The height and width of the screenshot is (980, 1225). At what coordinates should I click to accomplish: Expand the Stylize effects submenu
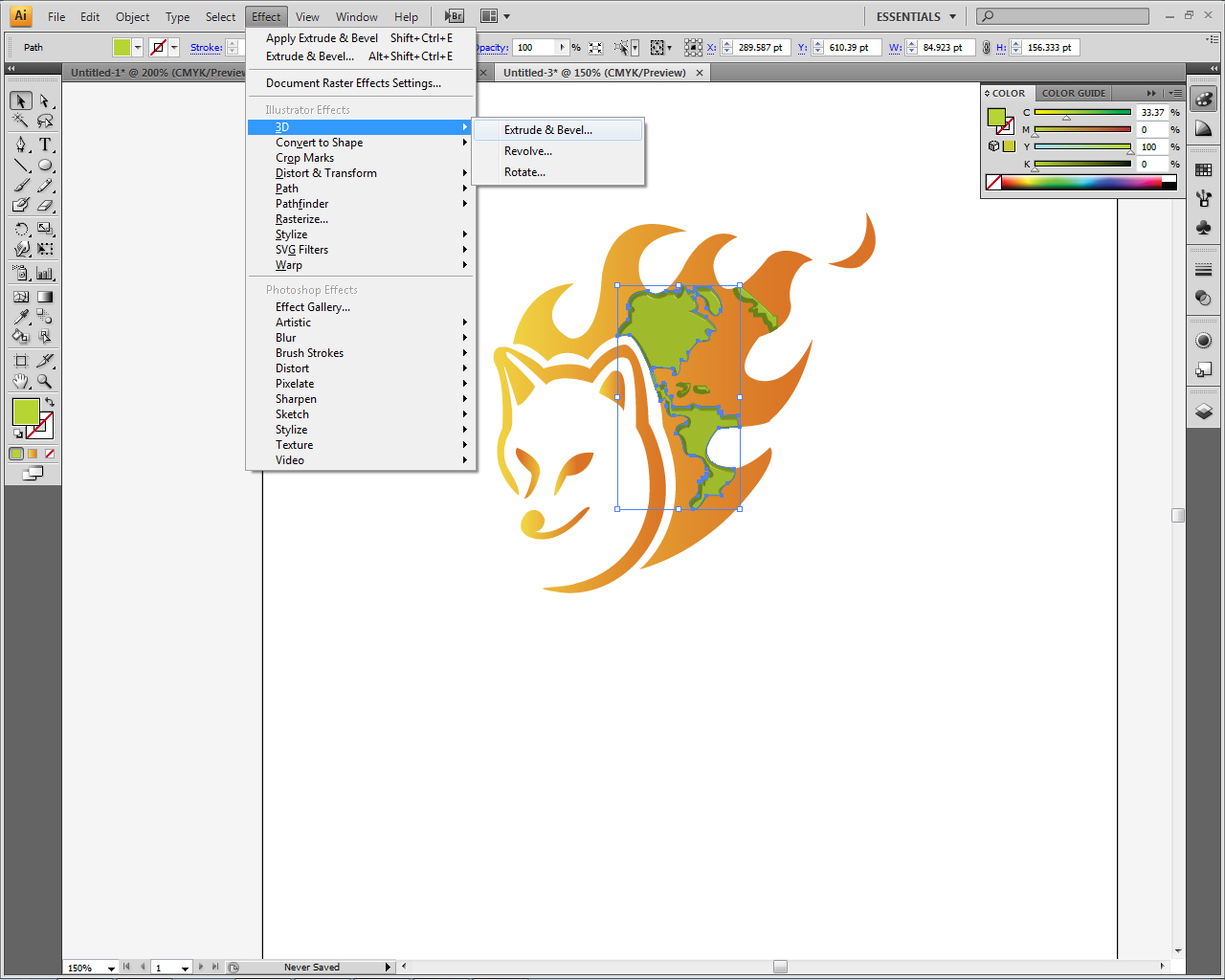click(x=292, y=234)
